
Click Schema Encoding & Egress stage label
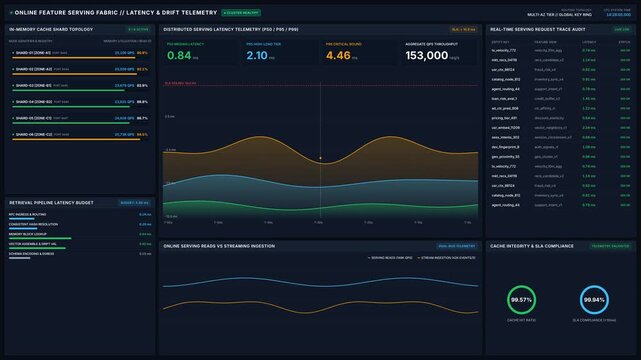click(x=31, y=254)
